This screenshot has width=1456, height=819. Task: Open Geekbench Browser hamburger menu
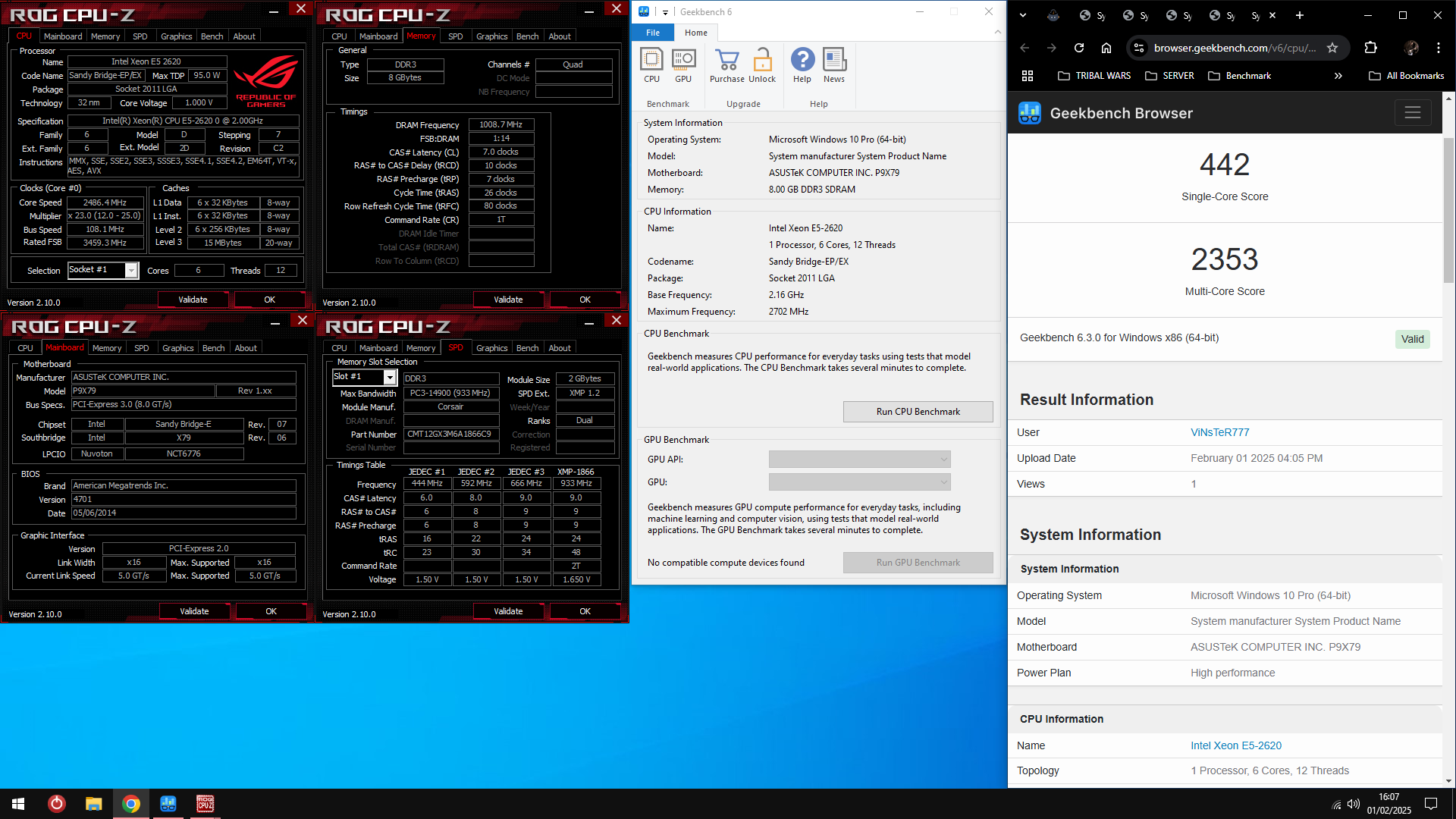(x=1412, y=113)
